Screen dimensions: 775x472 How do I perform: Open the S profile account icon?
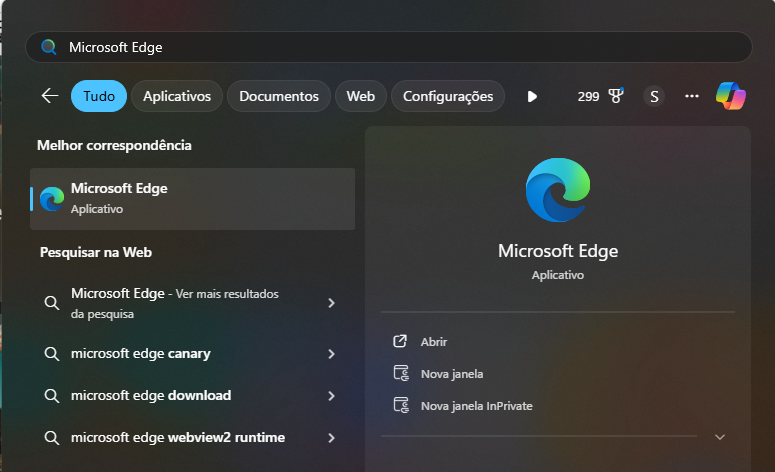654,96
